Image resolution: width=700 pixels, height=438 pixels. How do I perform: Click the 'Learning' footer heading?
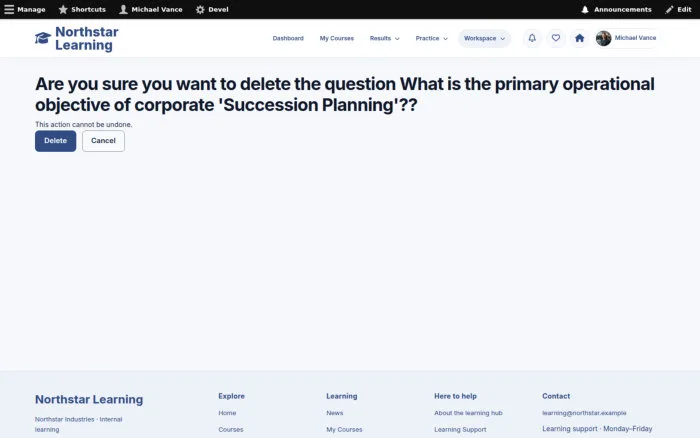coord(342,396)
